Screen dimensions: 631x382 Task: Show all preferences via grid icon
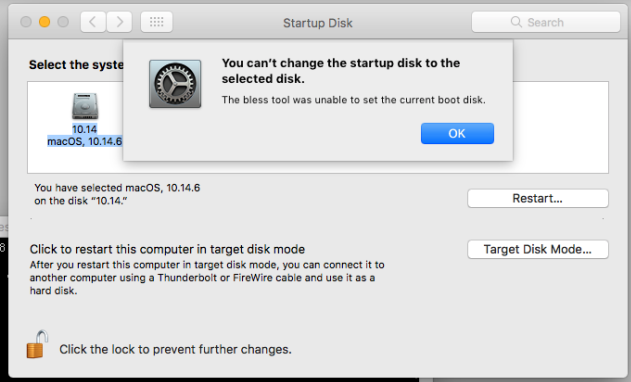click(157, 22)
